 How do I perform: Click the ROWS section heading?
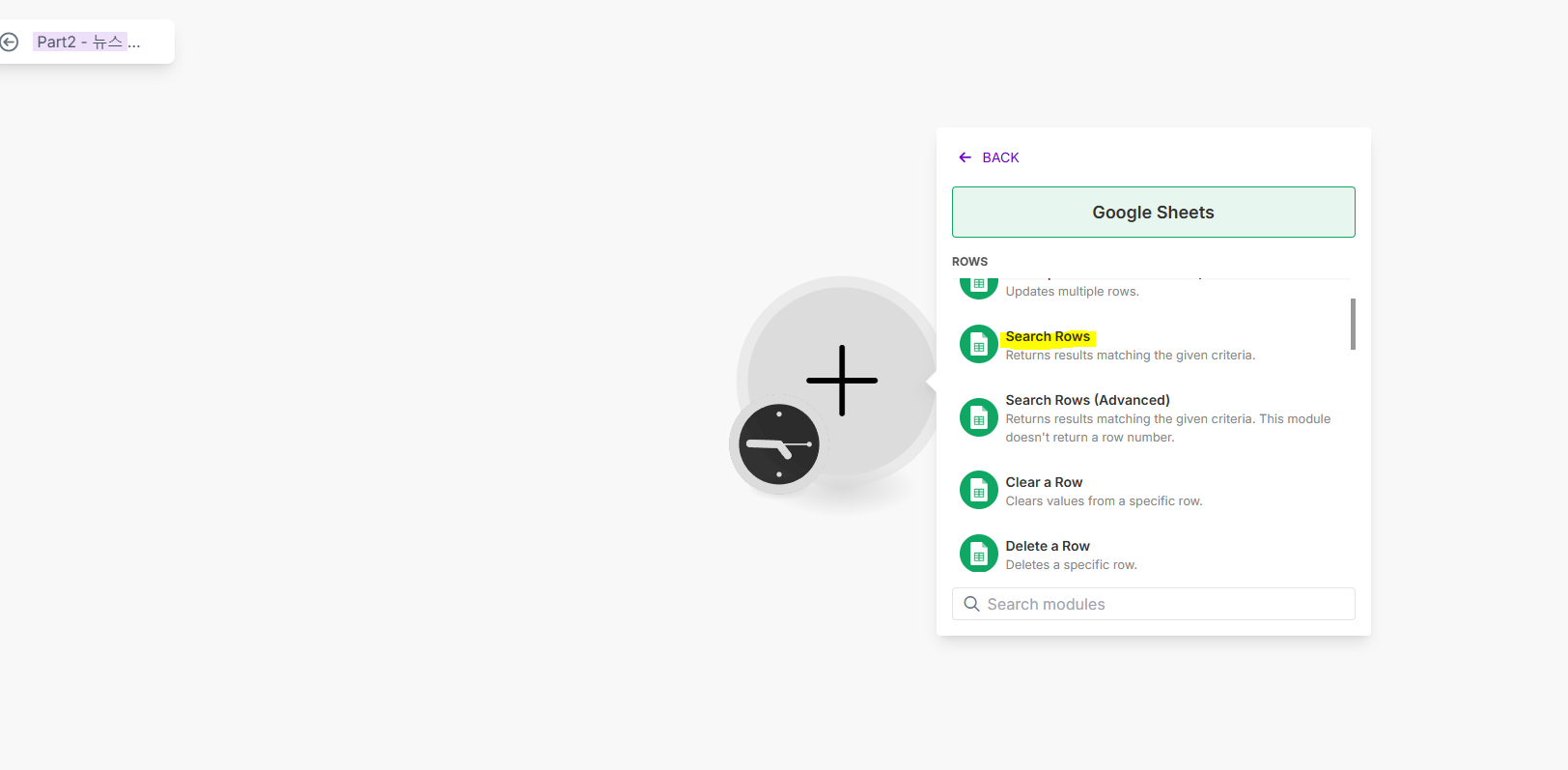point(969,262)
